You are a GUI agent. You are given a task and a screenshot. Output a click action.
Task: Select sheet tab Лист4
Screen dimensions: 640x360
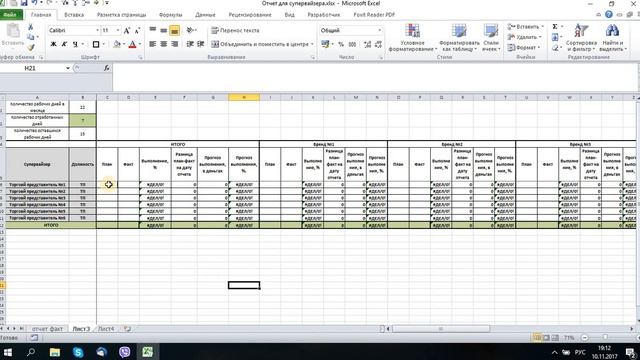(106, 329)
